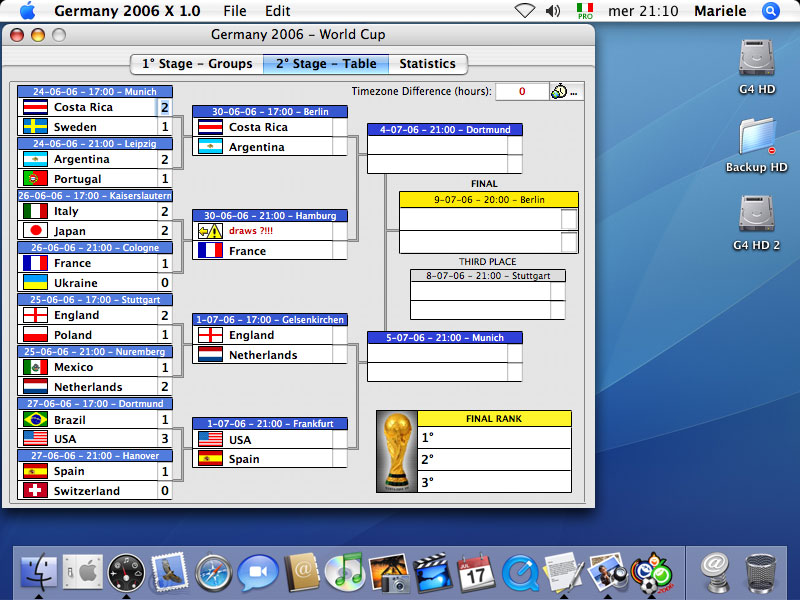Click Argentina in the Berlin quarter-final
Image resolution: width=800 pixels, height=600 pixels.
coord(257,147)
